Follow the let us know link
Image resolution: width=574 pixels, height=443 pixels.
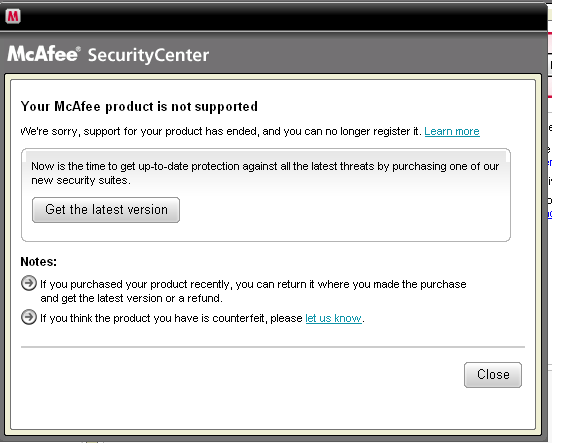pos(333,318)
